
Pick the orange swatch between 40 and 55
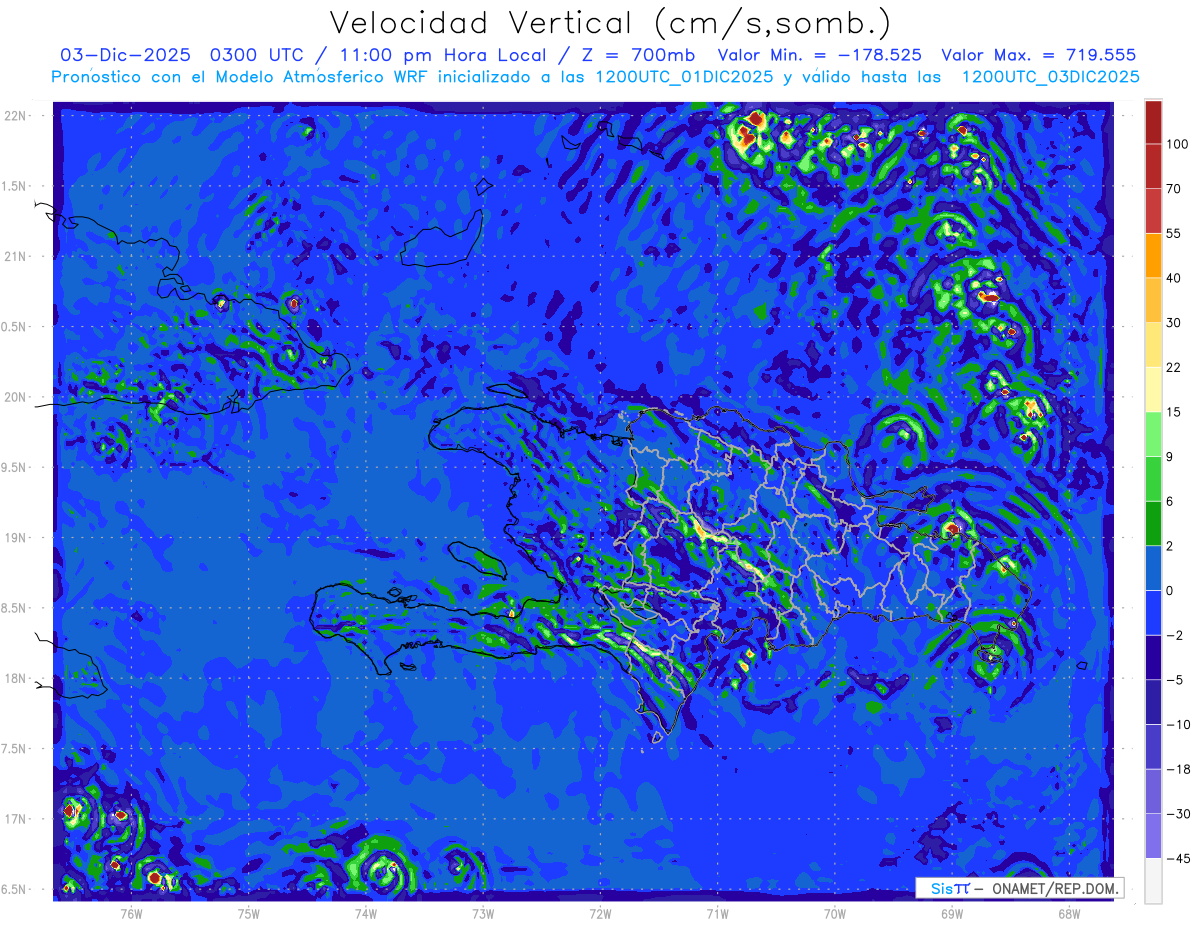click(x=1153, y=256)
